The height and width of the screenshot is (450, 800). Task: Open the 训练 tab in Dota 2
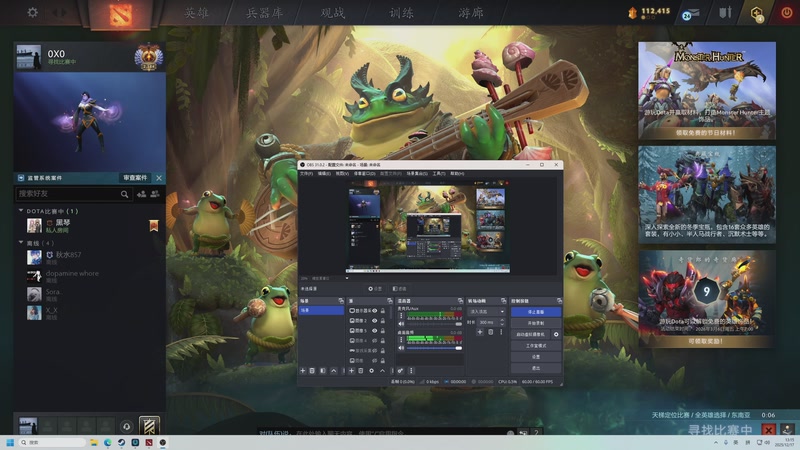pyautogui.click(x=402, y=13)
